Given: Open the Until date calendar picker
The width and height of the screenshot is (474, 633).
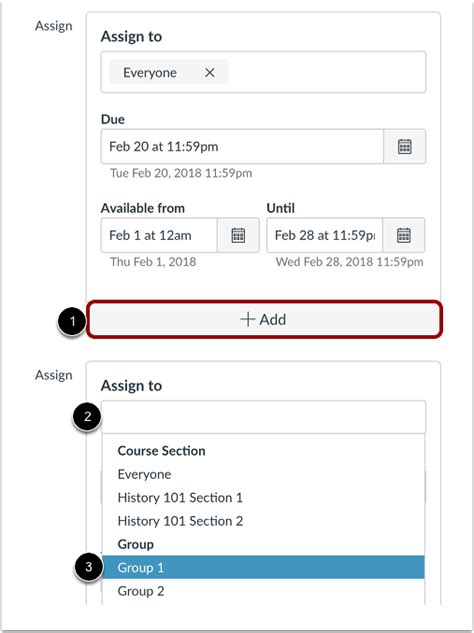Looking at the screenshot, I should click(404, 235).
